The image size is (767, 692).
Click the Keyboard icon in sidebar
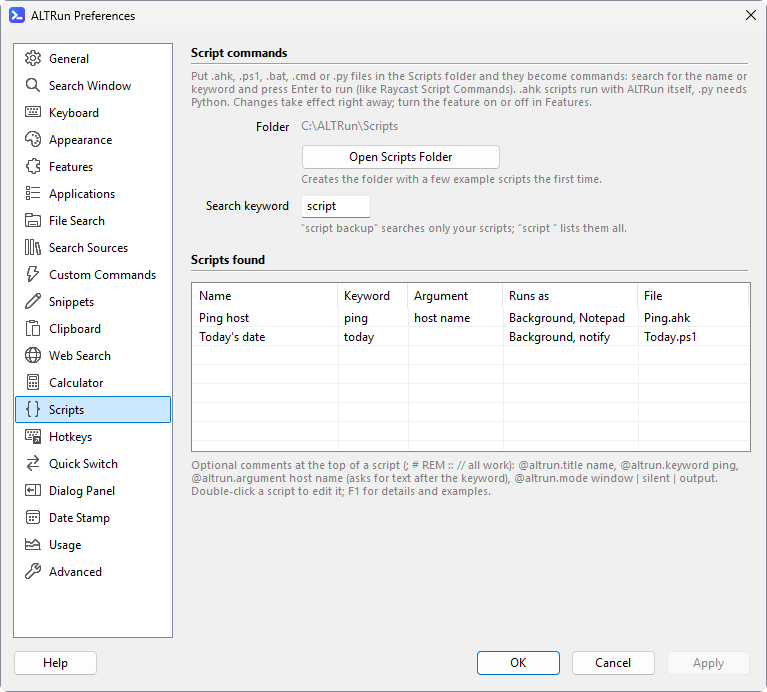(x=33, y=112)
